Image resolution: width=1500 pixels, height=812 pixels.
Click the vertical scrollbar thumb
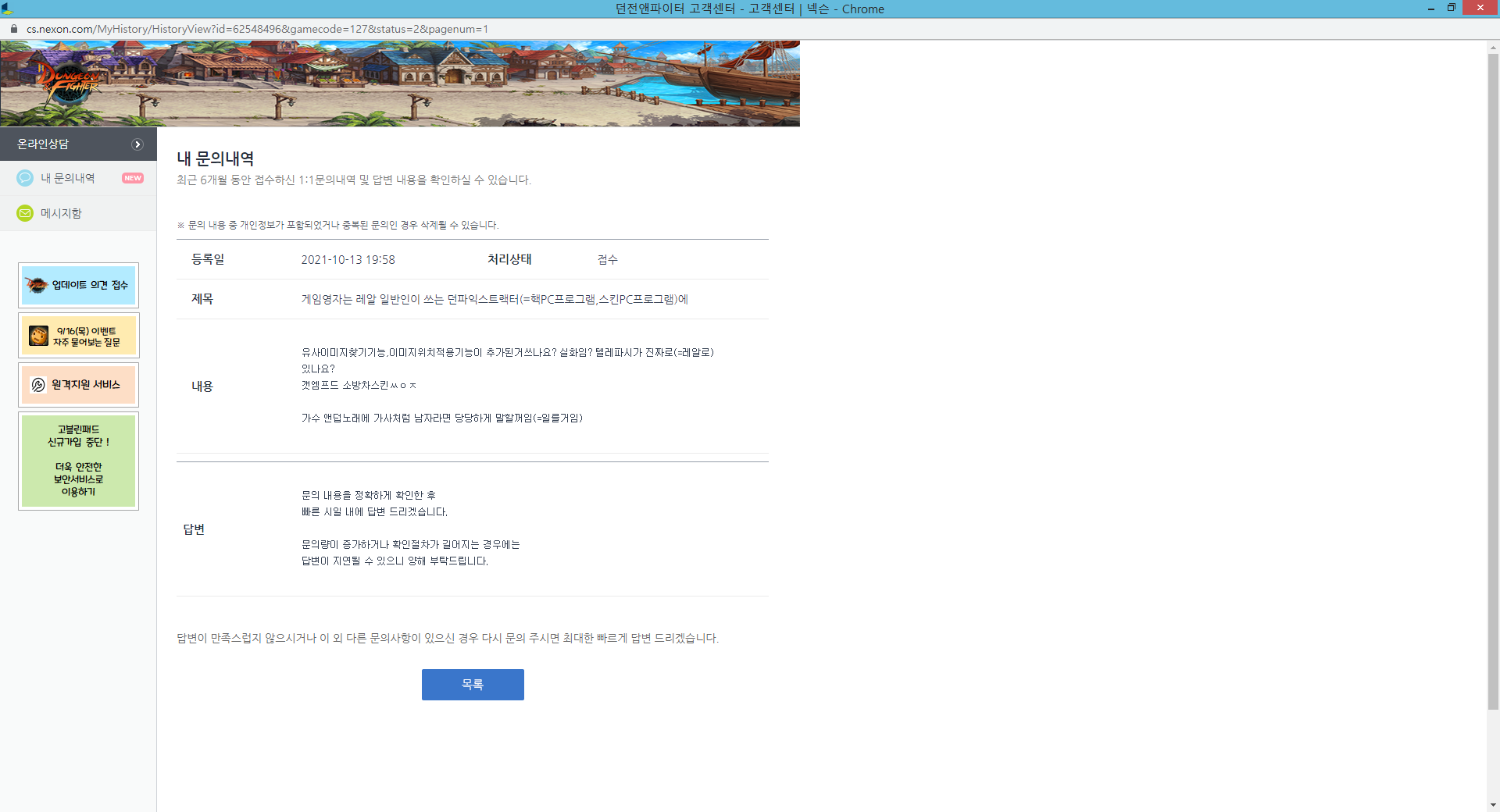pyautogui.click(x=1493, y=383)
